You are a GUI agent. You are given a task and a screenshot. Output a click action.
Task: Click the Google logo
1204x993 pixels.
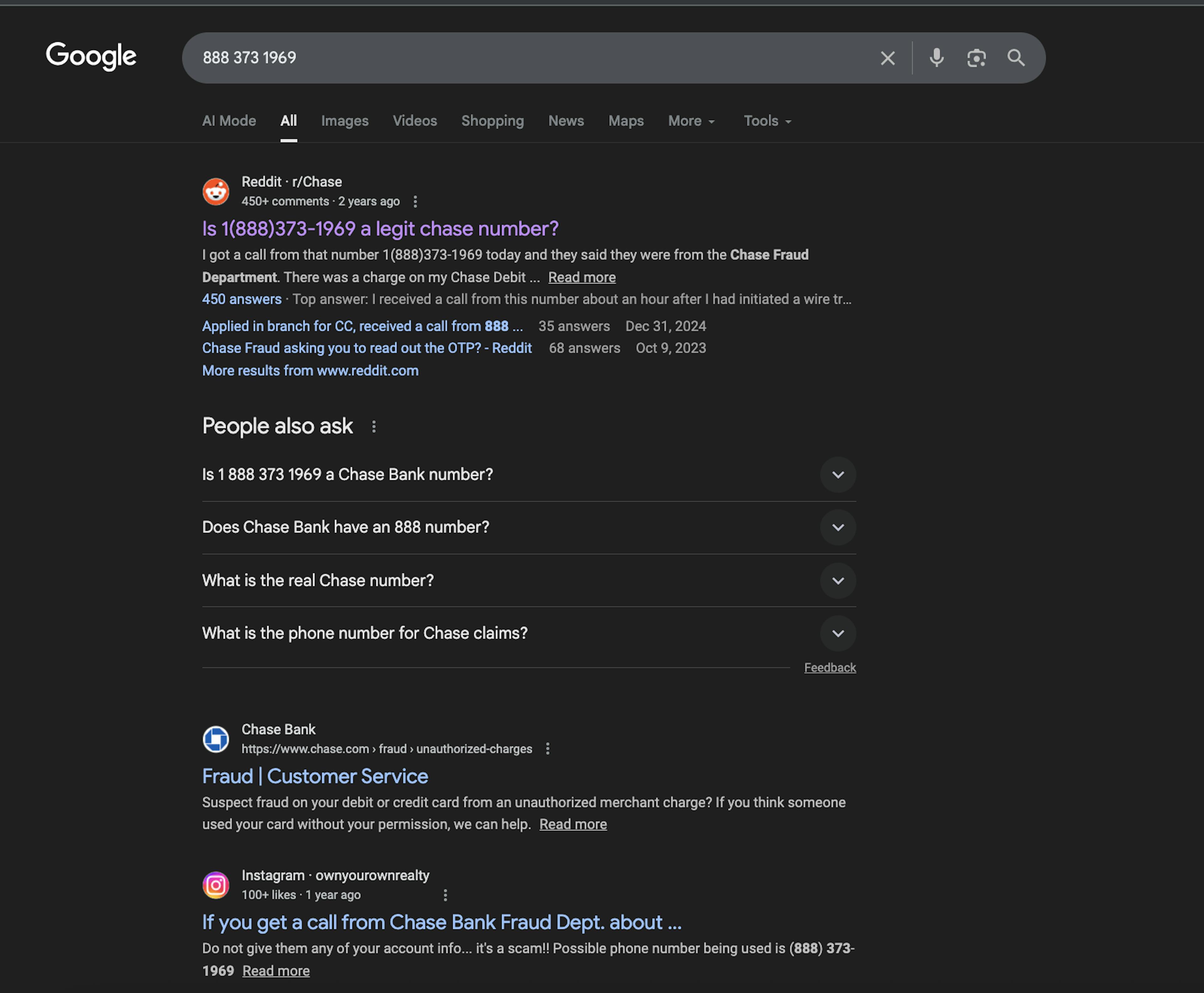[x=91, y=56]
